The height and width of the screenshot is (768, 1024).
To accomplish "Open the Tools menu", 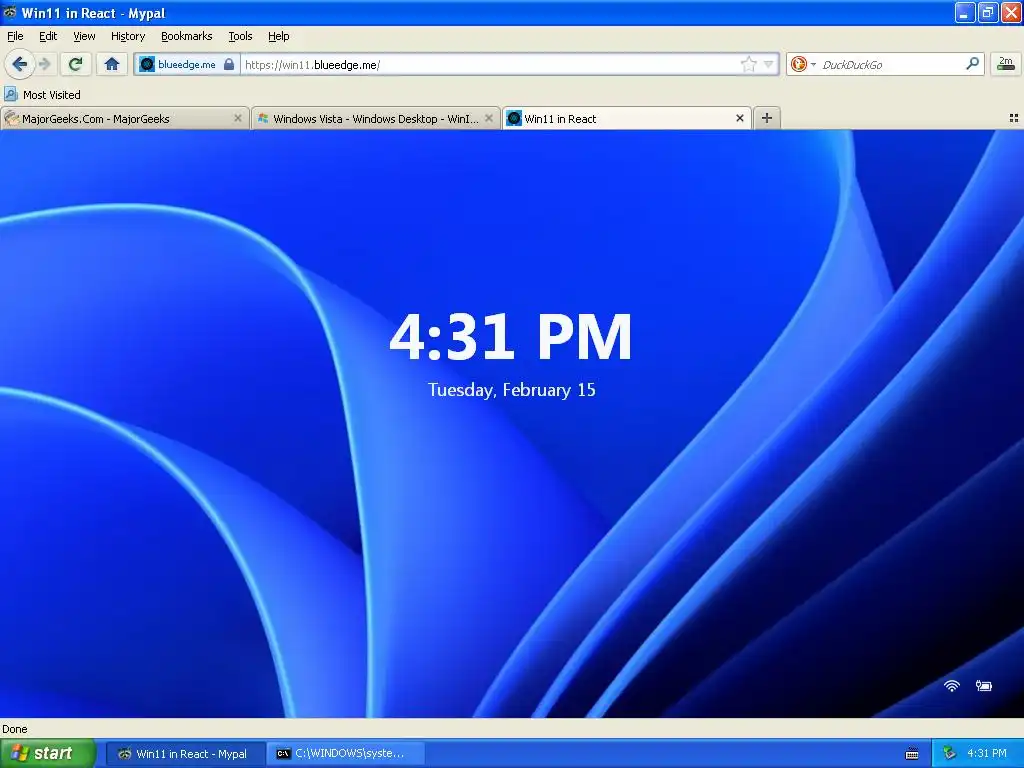I will click(x=240, y=36).
